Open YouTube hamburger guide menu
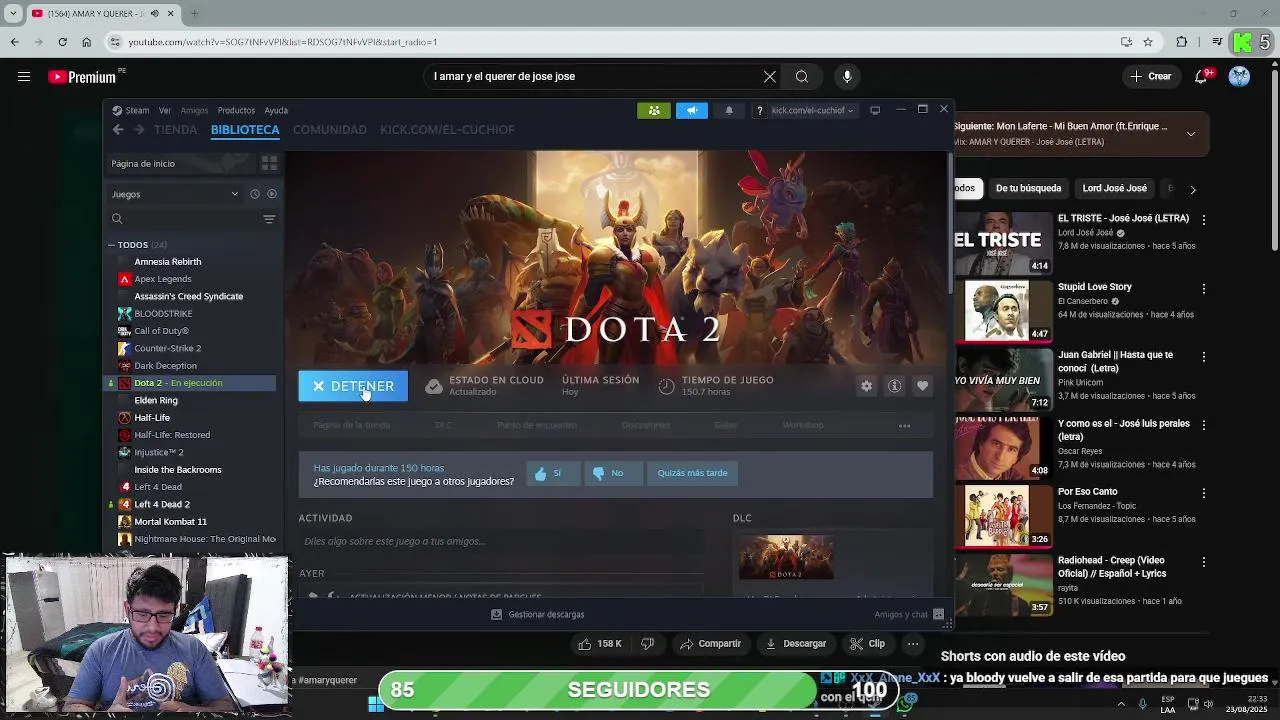 24,77
